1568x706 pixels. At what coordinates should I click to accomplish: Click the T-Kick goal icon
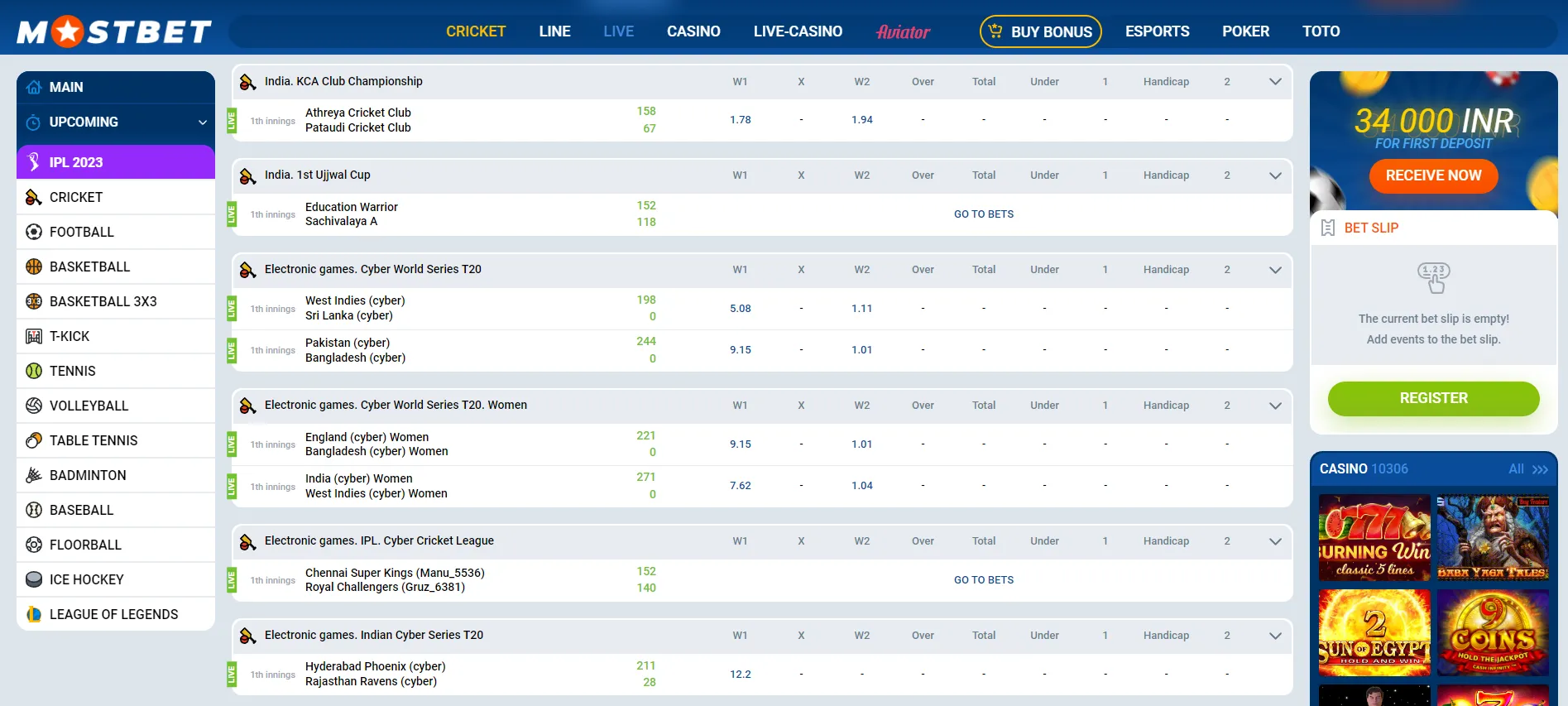[x=34, y=336]
